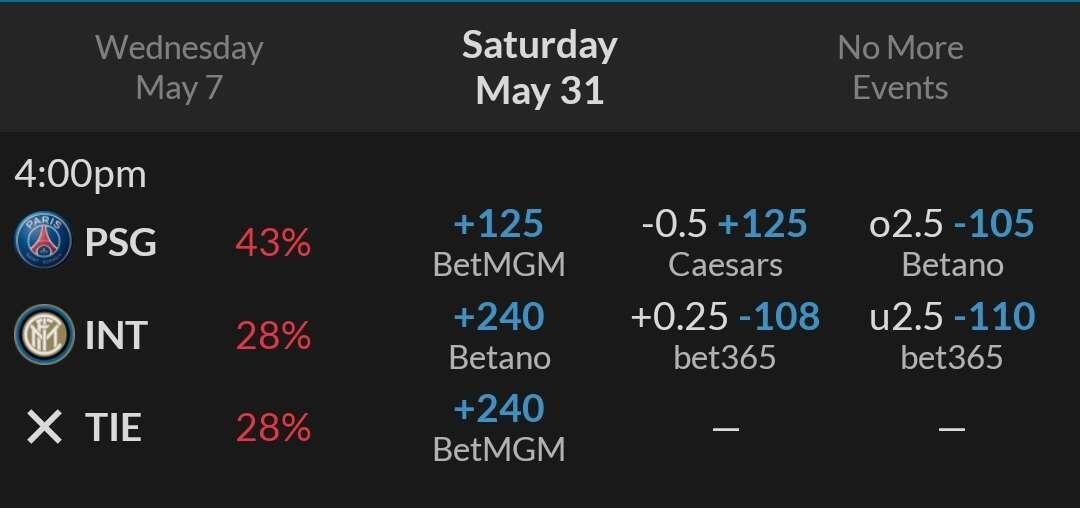1080x508 pixels.
Task: Select PSG moneyline +125 at BetMGM
Action: (499, 243)
